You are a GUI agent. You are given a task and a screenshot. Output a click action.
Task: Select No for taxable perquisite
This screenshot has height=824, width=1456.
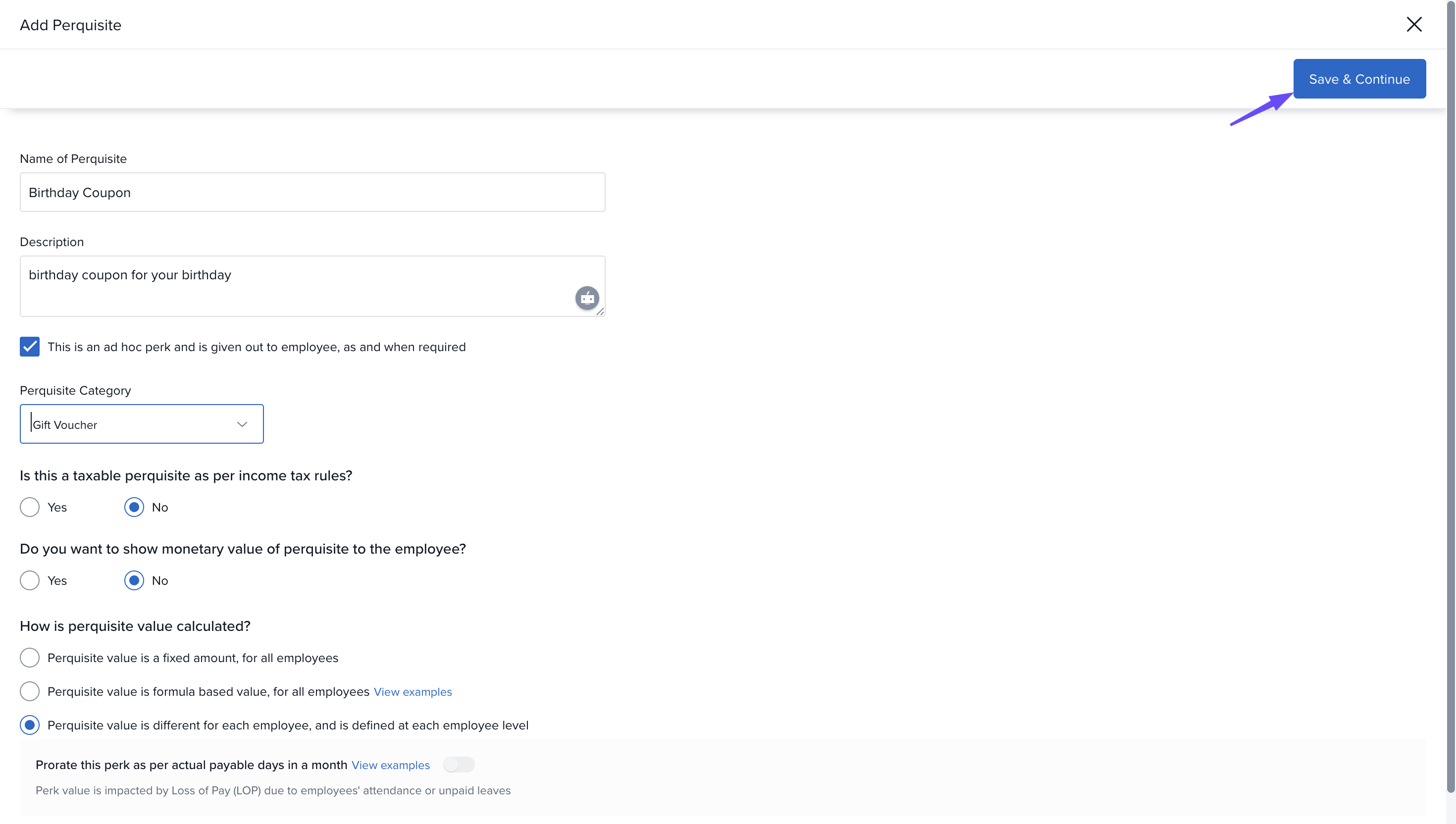134,507
